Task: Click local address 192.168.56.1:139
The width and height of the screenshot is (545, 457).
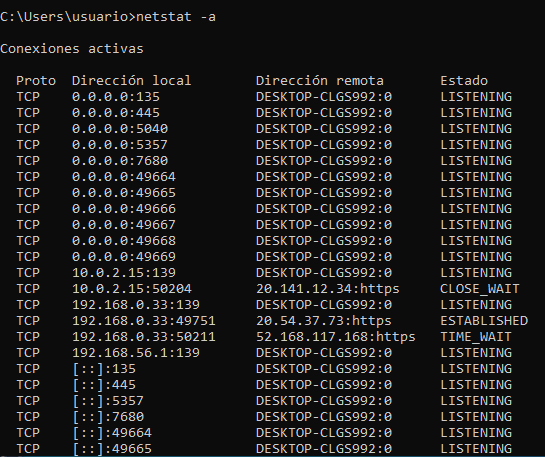Action: pyautogui.click(x=136, y=352)
